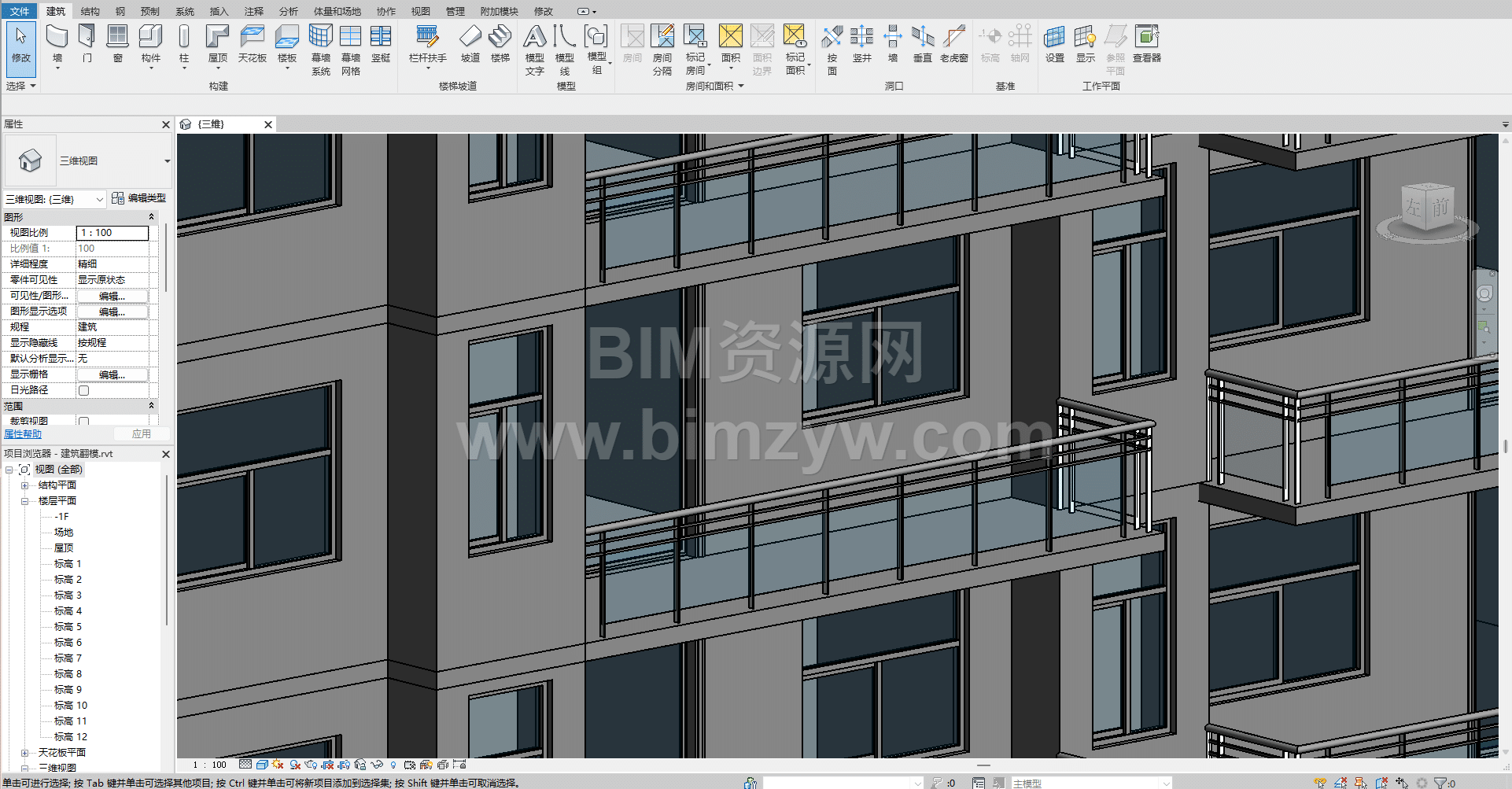Open the 注释 ribbon tab
Image resolution: width=1512 pixels, height=789 pixels.
(x=253, y=11)
